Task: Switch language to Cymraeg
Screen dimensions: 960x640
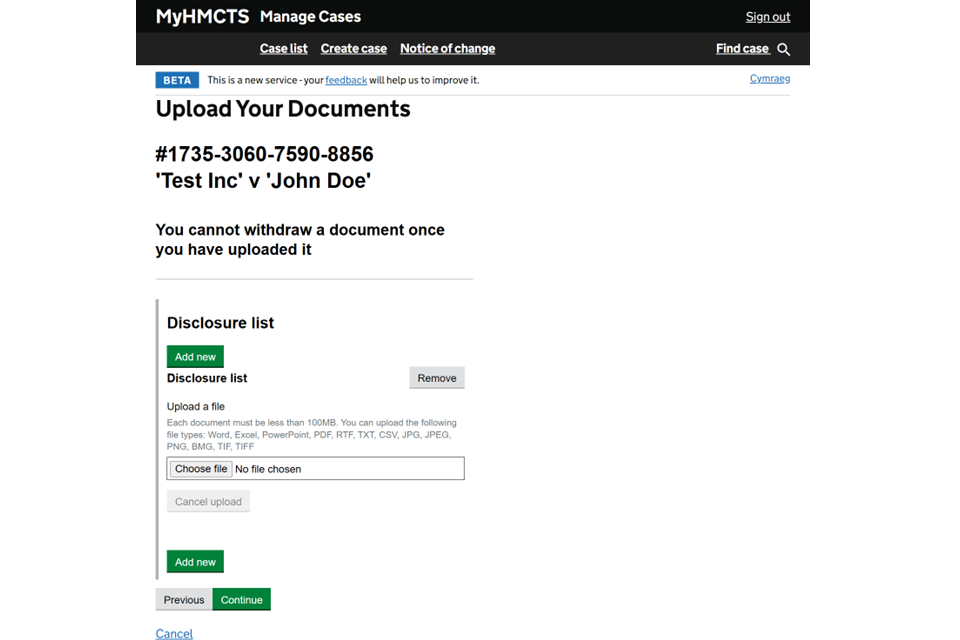Action: click(769, 79)
